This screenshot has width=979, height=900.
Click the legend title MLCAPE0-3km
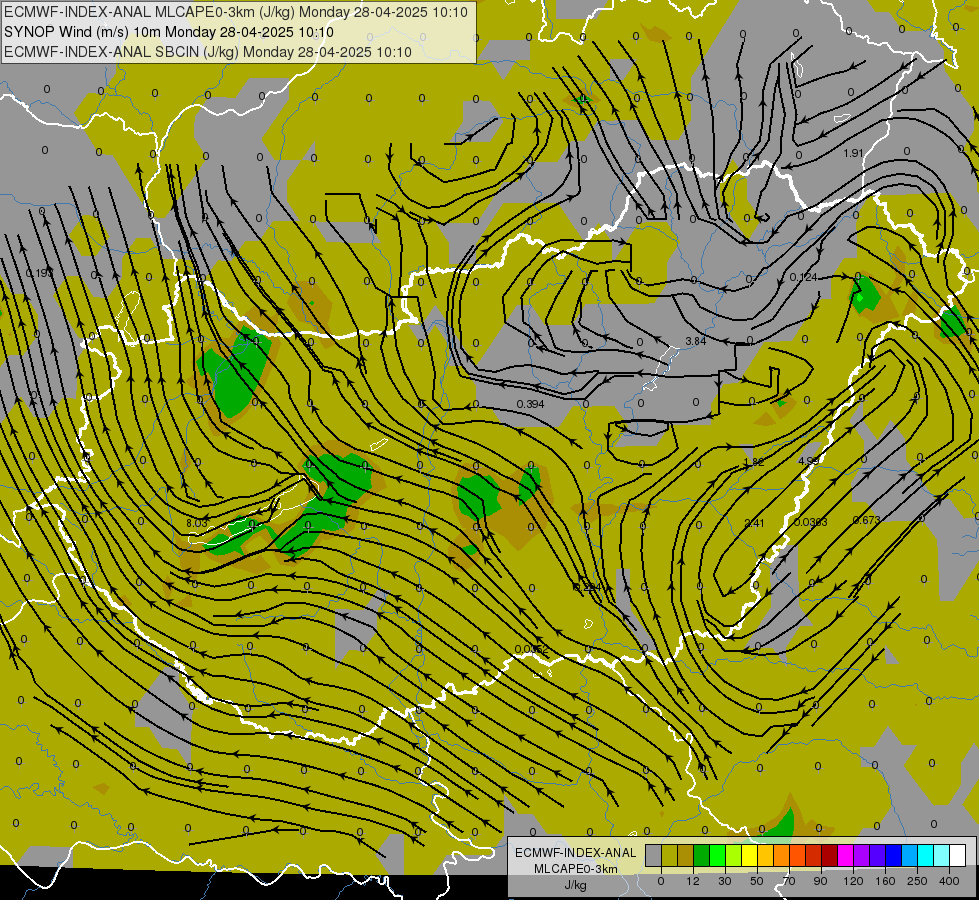(576, 869)
